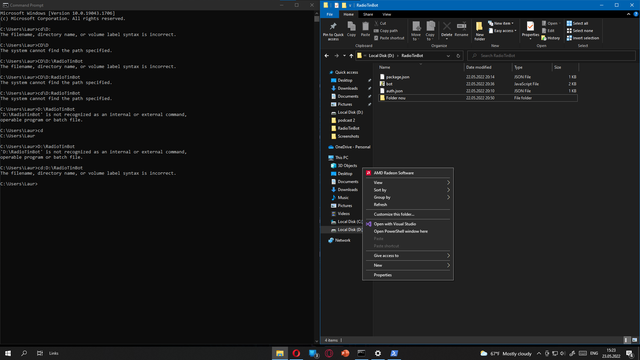
Task: Click AMD Radeon Software menu entry
Action: point(408,173)
